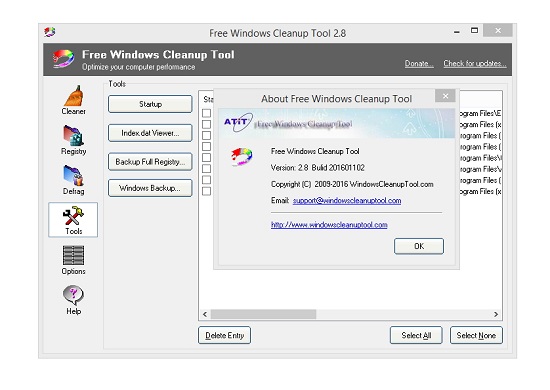The image size is (550, 390).
Task: Open the Options section in sidebar
Action: [73, 260]
